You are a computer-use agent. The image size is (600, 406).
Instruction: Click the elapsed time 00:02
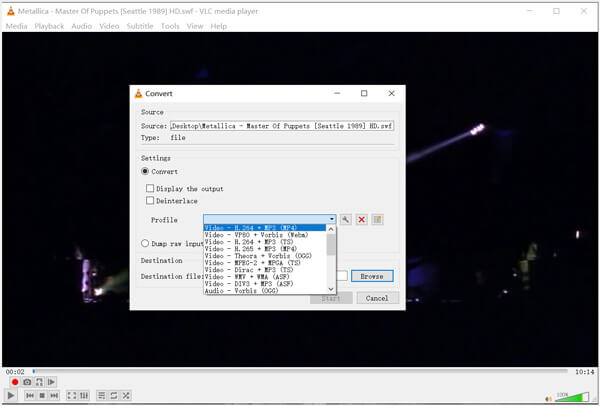click(x=15, y=372)
